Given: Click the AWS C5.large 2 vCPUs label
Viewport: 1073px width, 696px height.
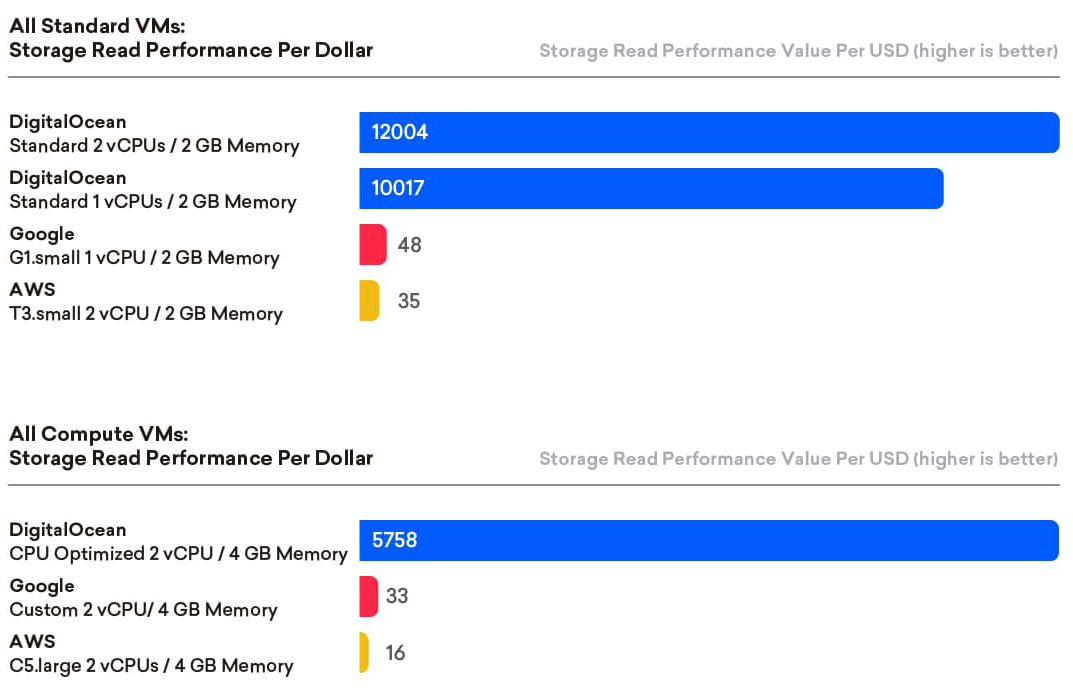Looking at the screenshot, I should click(151, 654).
